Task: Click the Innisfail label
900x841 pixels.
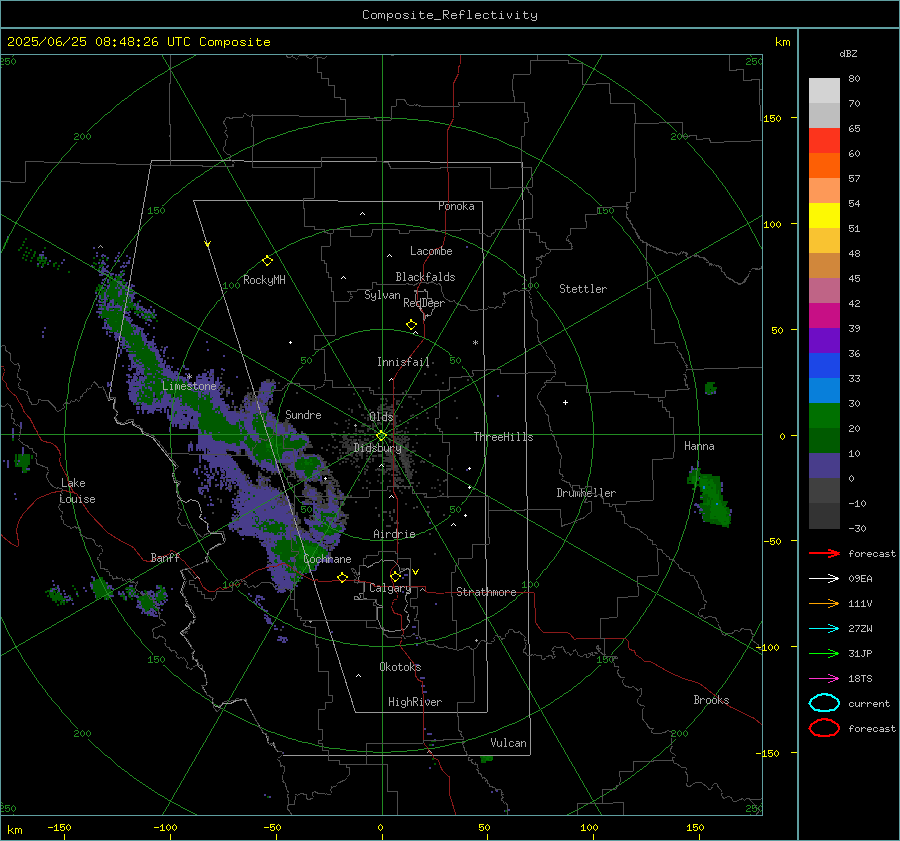Action: tap(403, 362)
